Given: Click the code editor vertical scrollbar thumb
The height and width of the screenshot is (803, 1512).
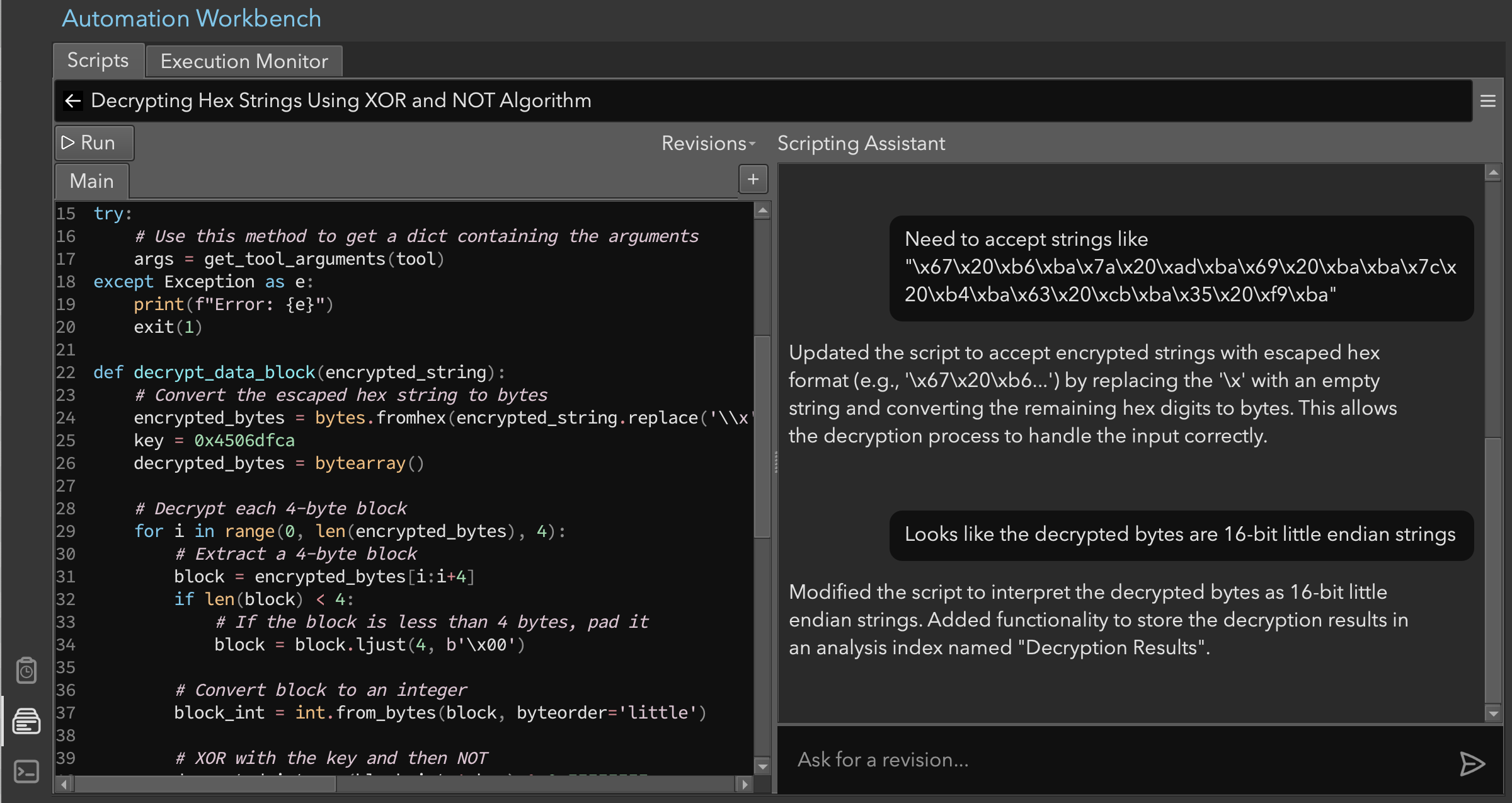Looking at the screenshot, I should [x=762, y=436].
